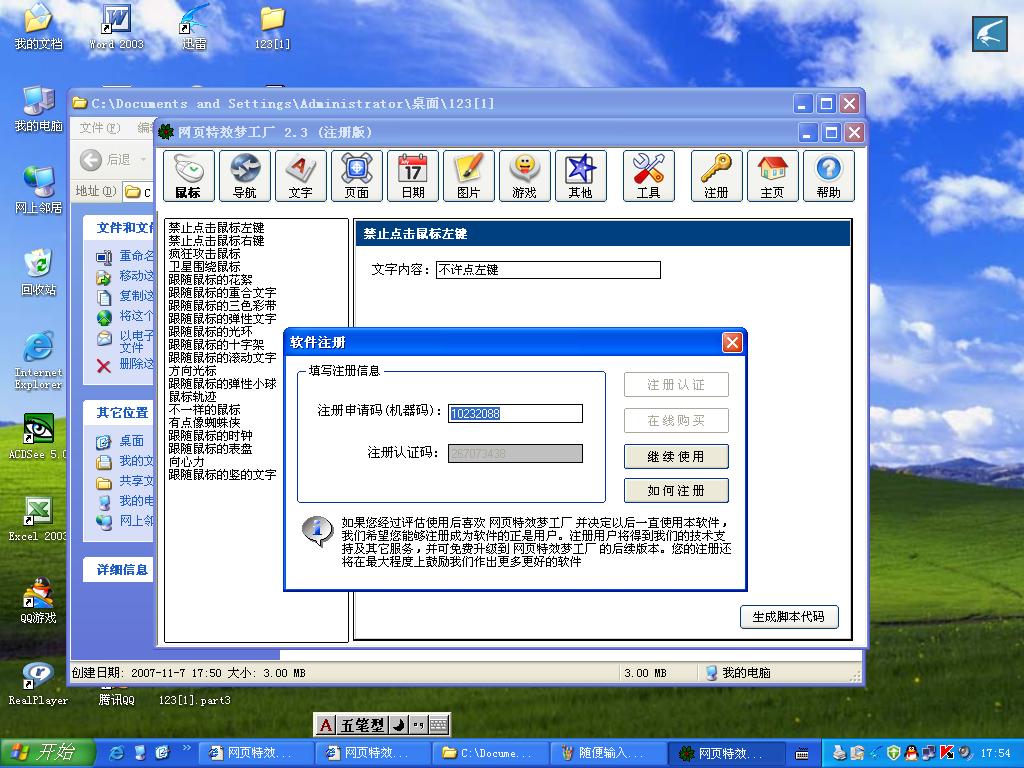This screenshot has width=1024, height=768.
Task: Click the 文字内容 text field
Action: (x=548, y=270)
